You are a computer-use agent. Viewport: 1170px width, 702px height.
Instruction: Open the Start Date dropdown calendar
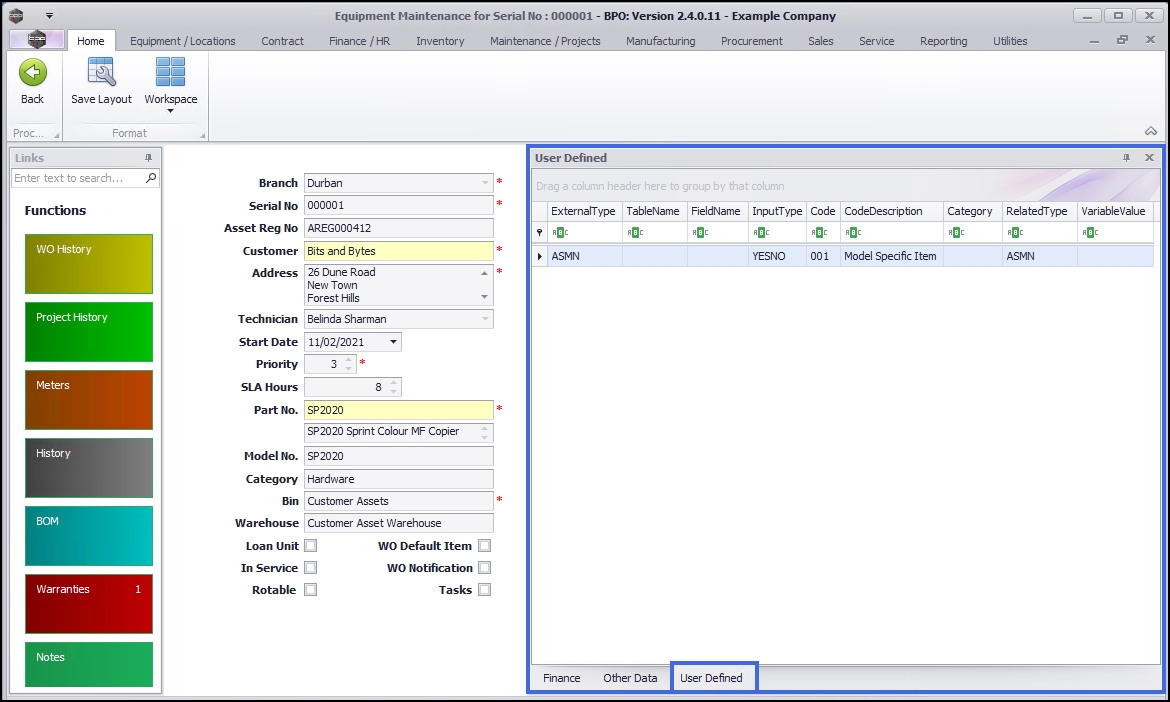tap(393, 342)
